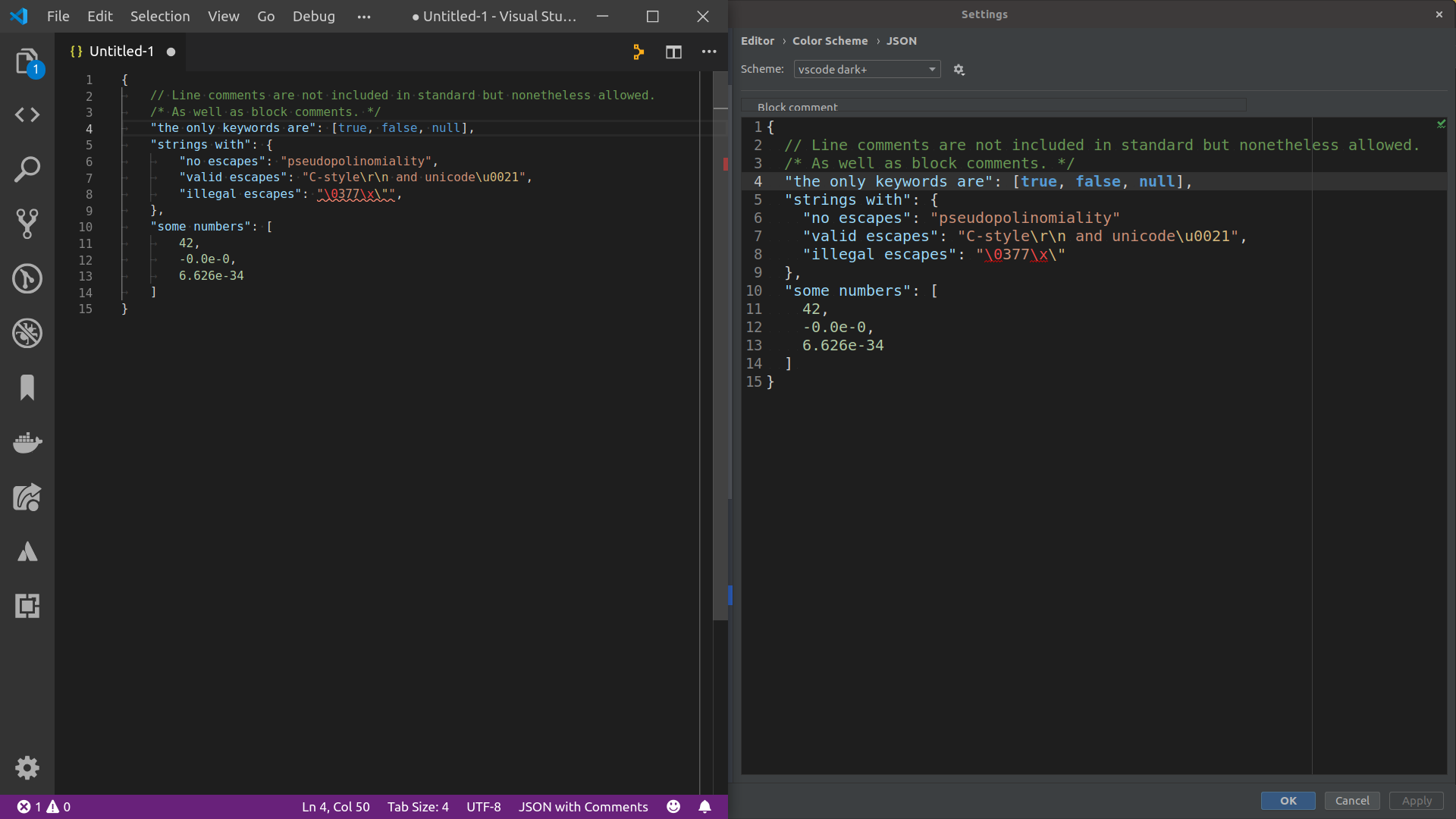This screenshot has height=819, width=1456.
Task: Open the Search view icon
Action: 27,170
